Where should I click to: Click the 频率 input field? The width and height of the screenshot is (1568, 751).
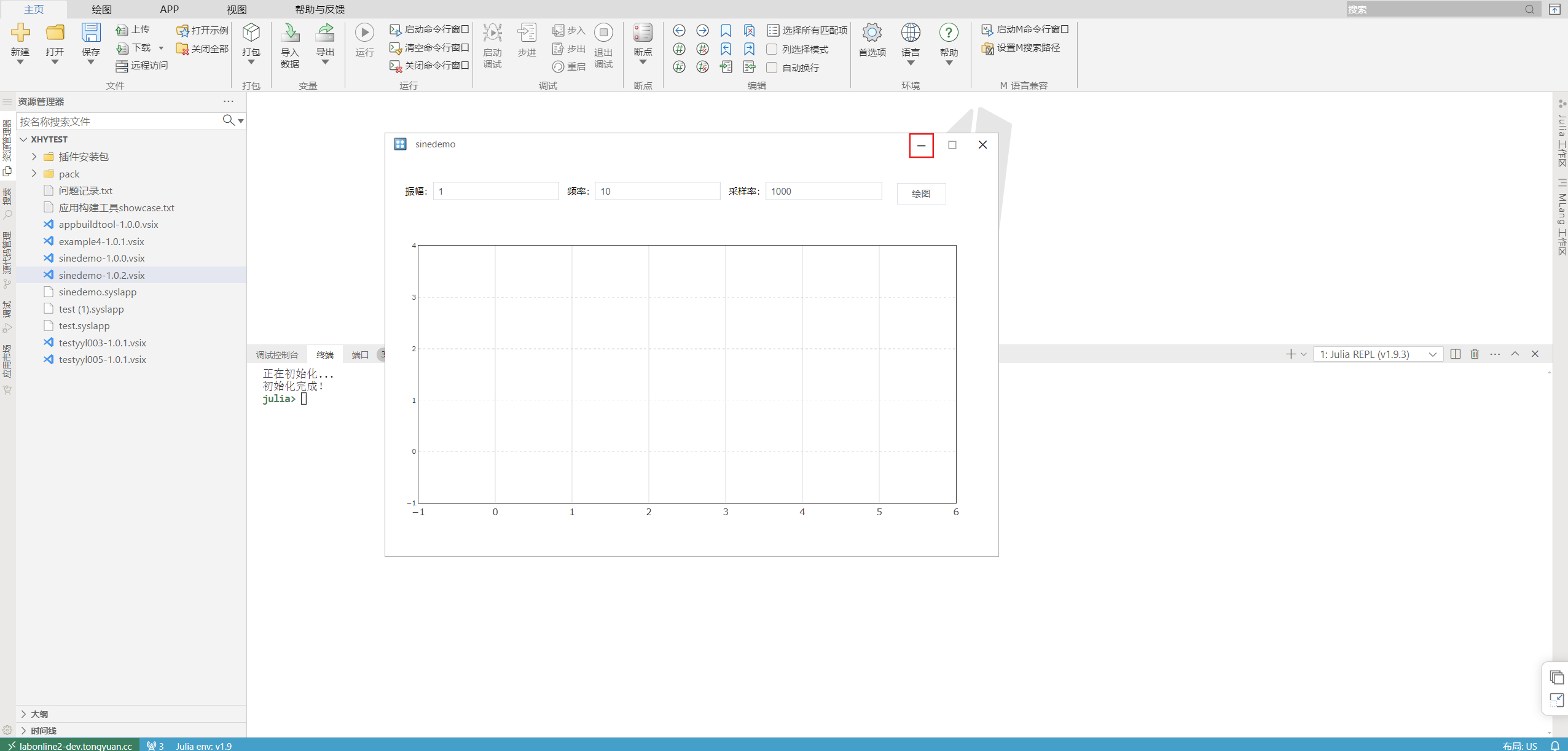point(656,192)
